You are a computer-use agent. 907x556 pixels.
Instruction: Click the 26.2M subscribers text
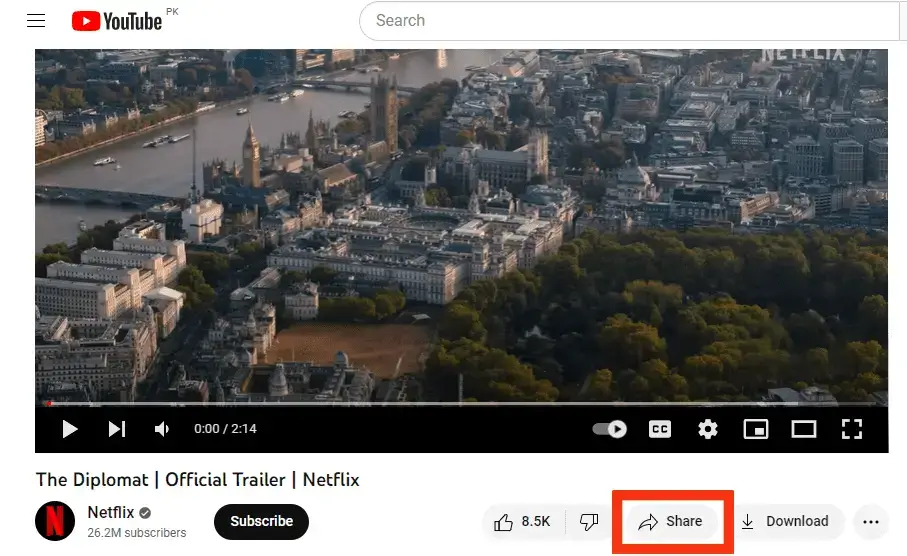click(137, 533)
